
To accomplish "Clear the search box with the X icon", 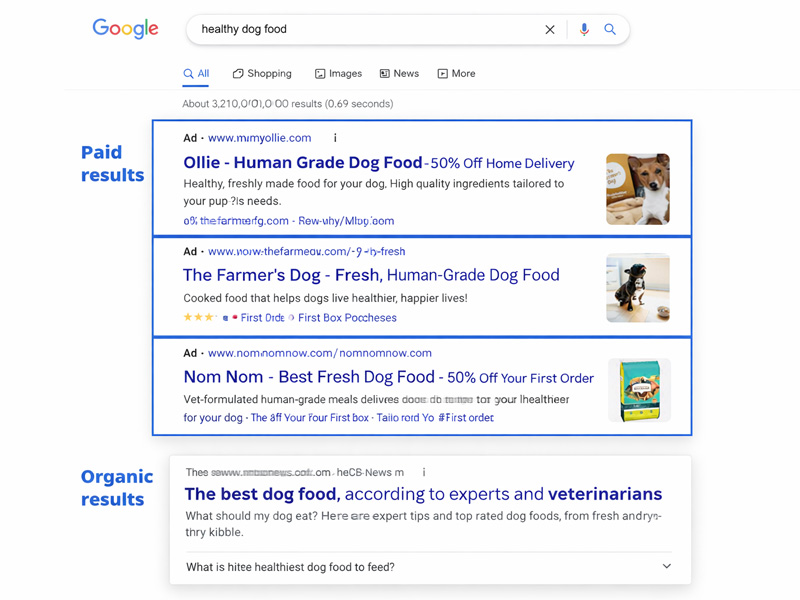I will click(550, 30).
